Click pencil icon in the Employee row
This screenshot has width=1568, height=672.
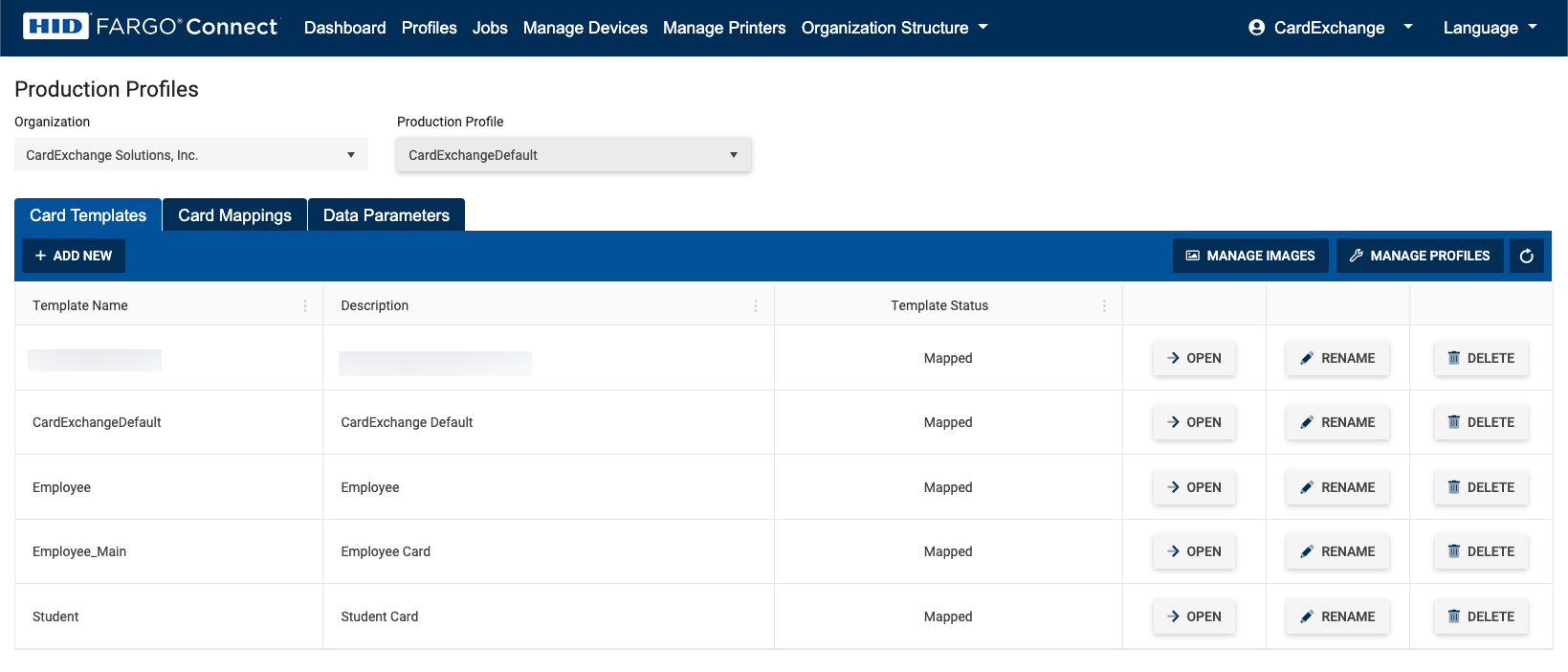[x=1307, y=487]
